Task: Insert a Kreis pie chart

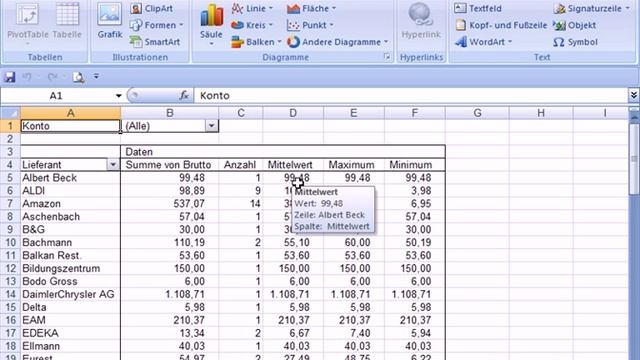Action: coord(252,25)
